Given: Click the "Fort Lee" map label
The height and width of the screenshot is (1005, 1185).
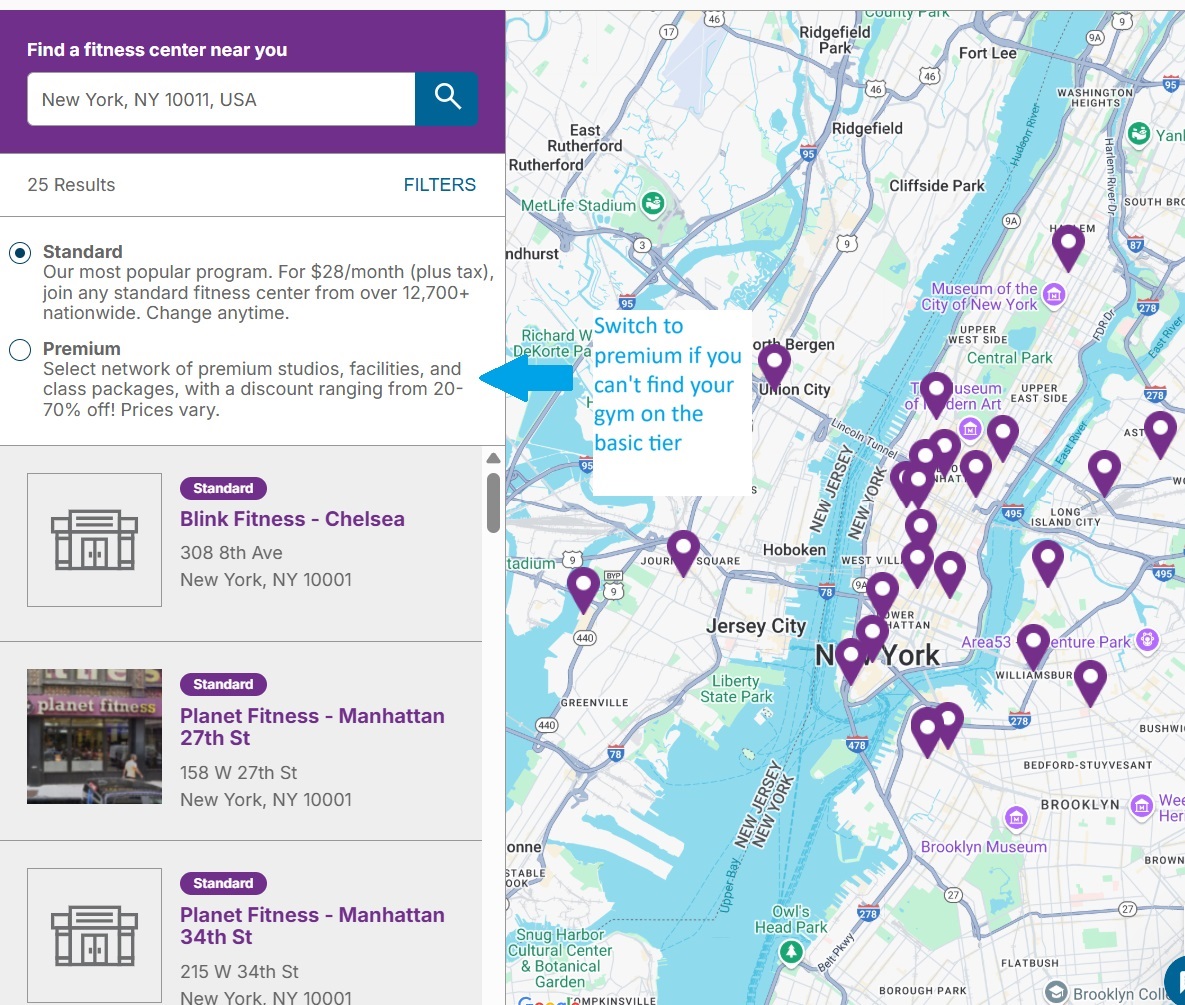Looking at the screenshot, I should pyautogui.click(x=988, y=53).
